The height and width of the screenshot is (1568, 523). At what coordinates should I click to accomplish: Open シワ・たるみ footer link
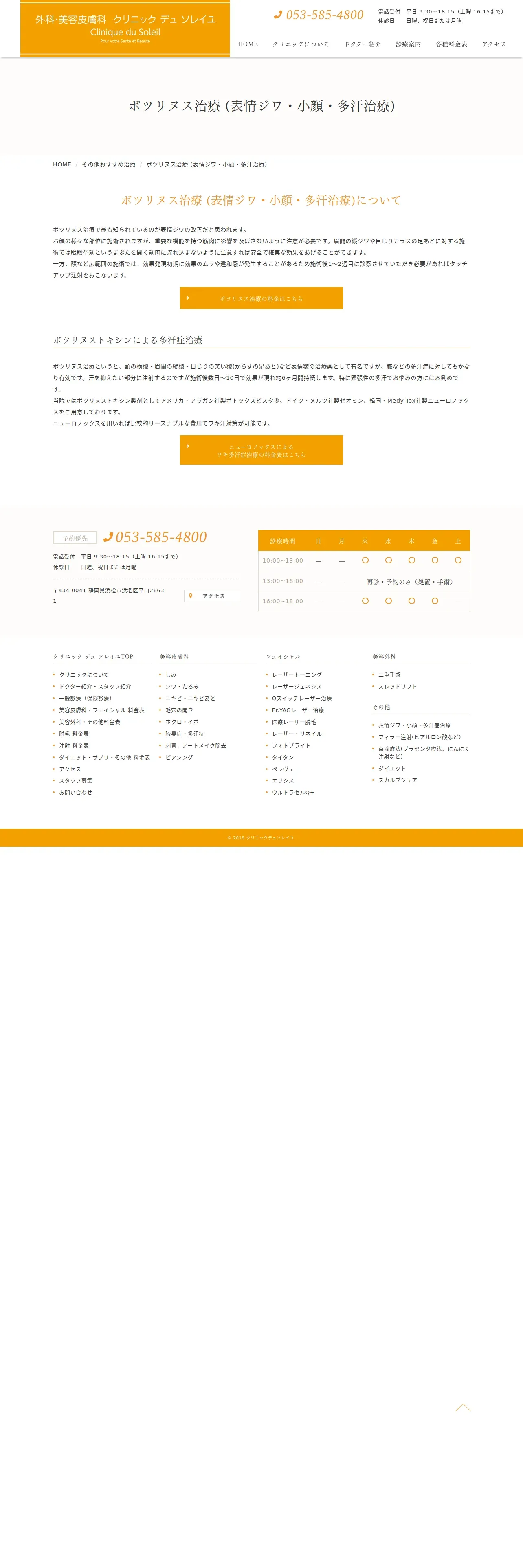tap(182, 686)
